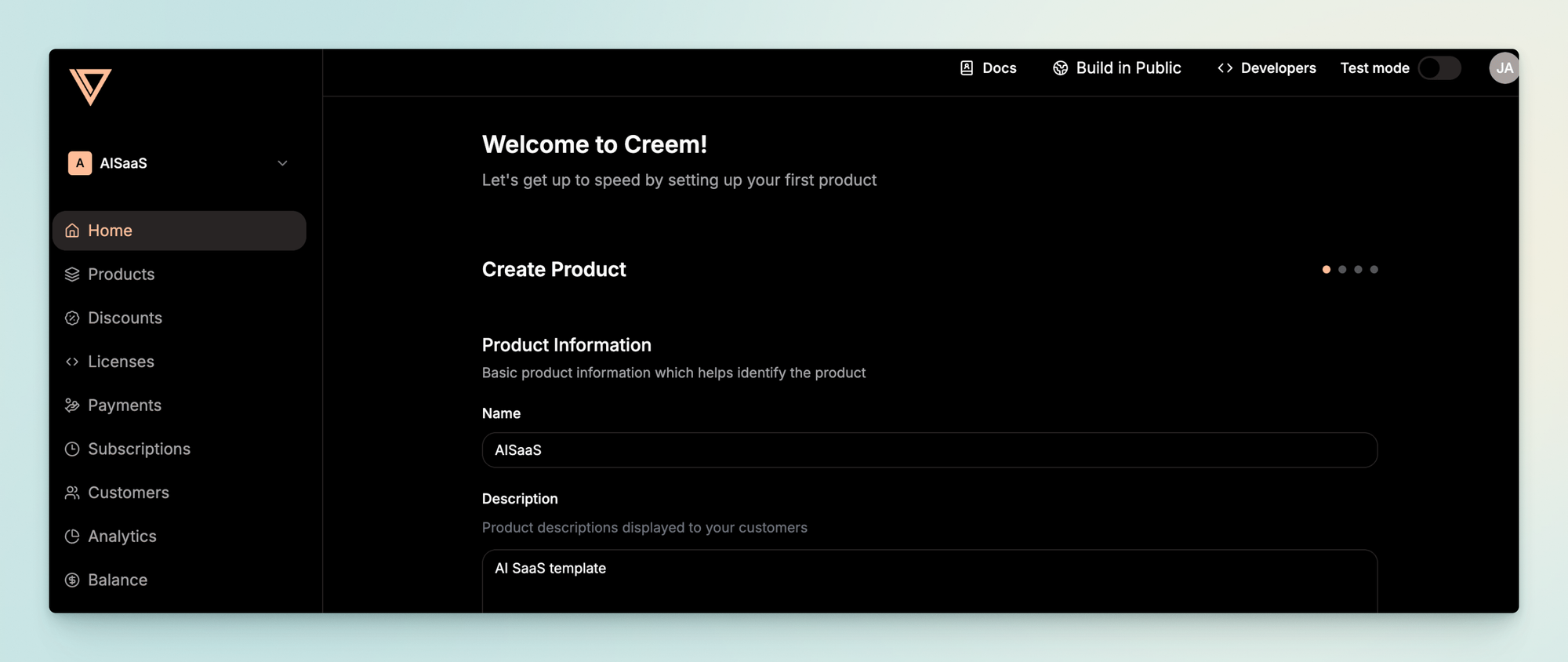The width and height of the screenshot is (1568, 662).
Task: Click the Home house icon
Action: point(72,231)
